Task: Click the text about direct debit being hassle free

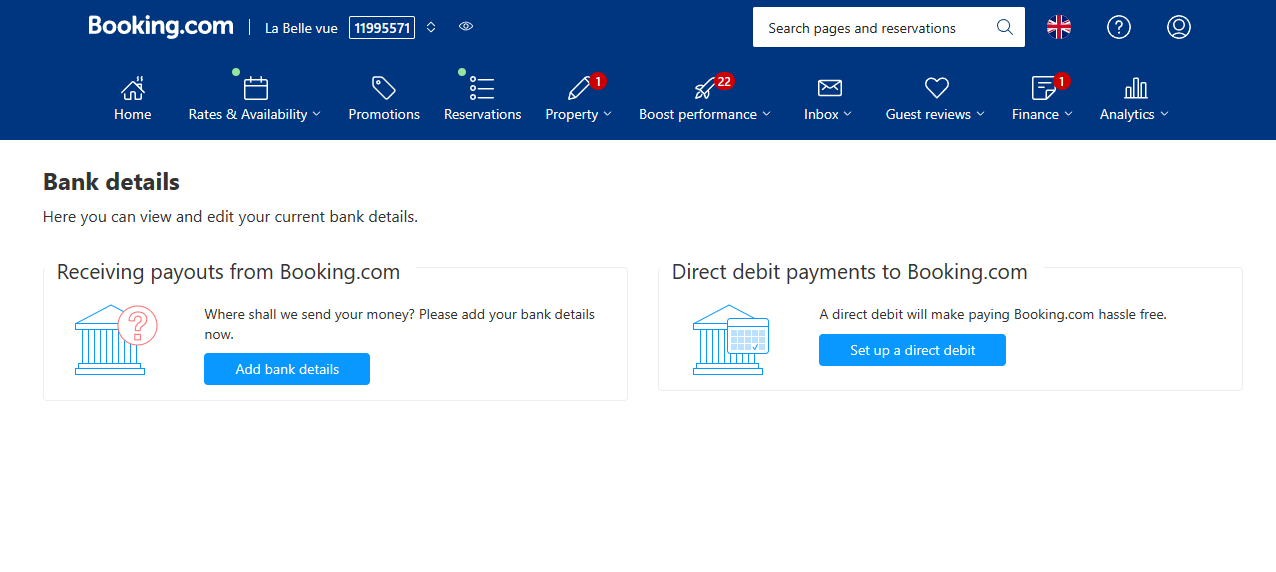Action: [x=993, y=314]
